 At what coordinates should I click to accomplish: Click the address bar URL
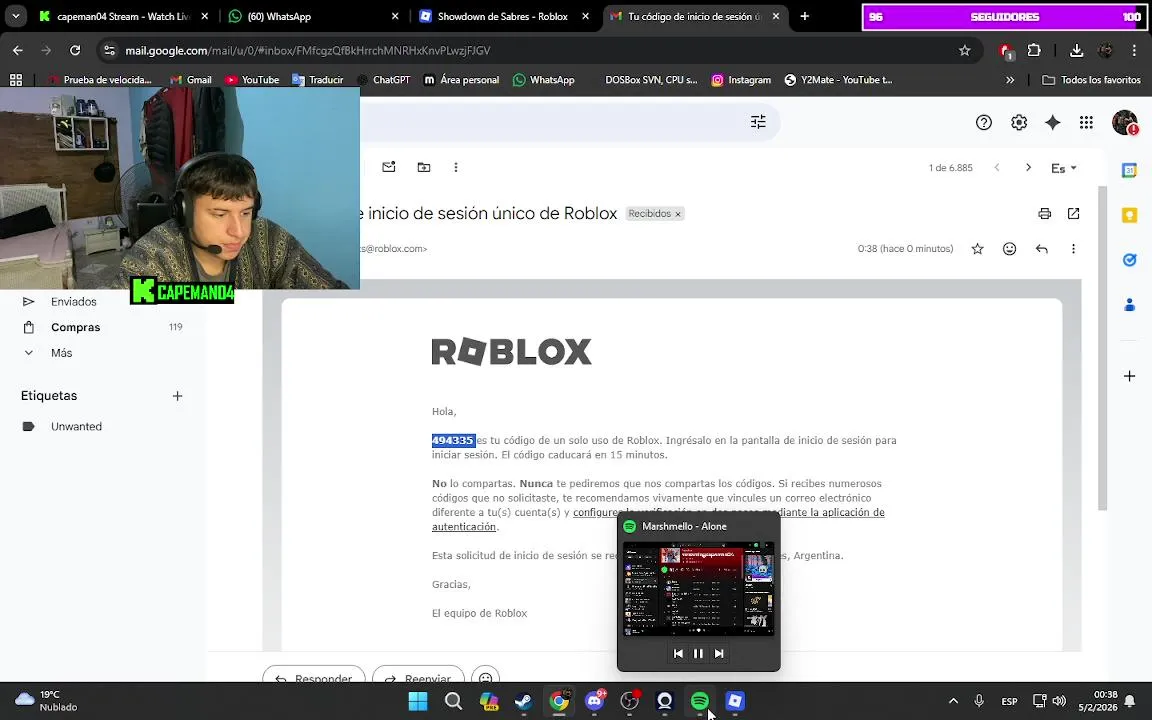pos(307,51)
